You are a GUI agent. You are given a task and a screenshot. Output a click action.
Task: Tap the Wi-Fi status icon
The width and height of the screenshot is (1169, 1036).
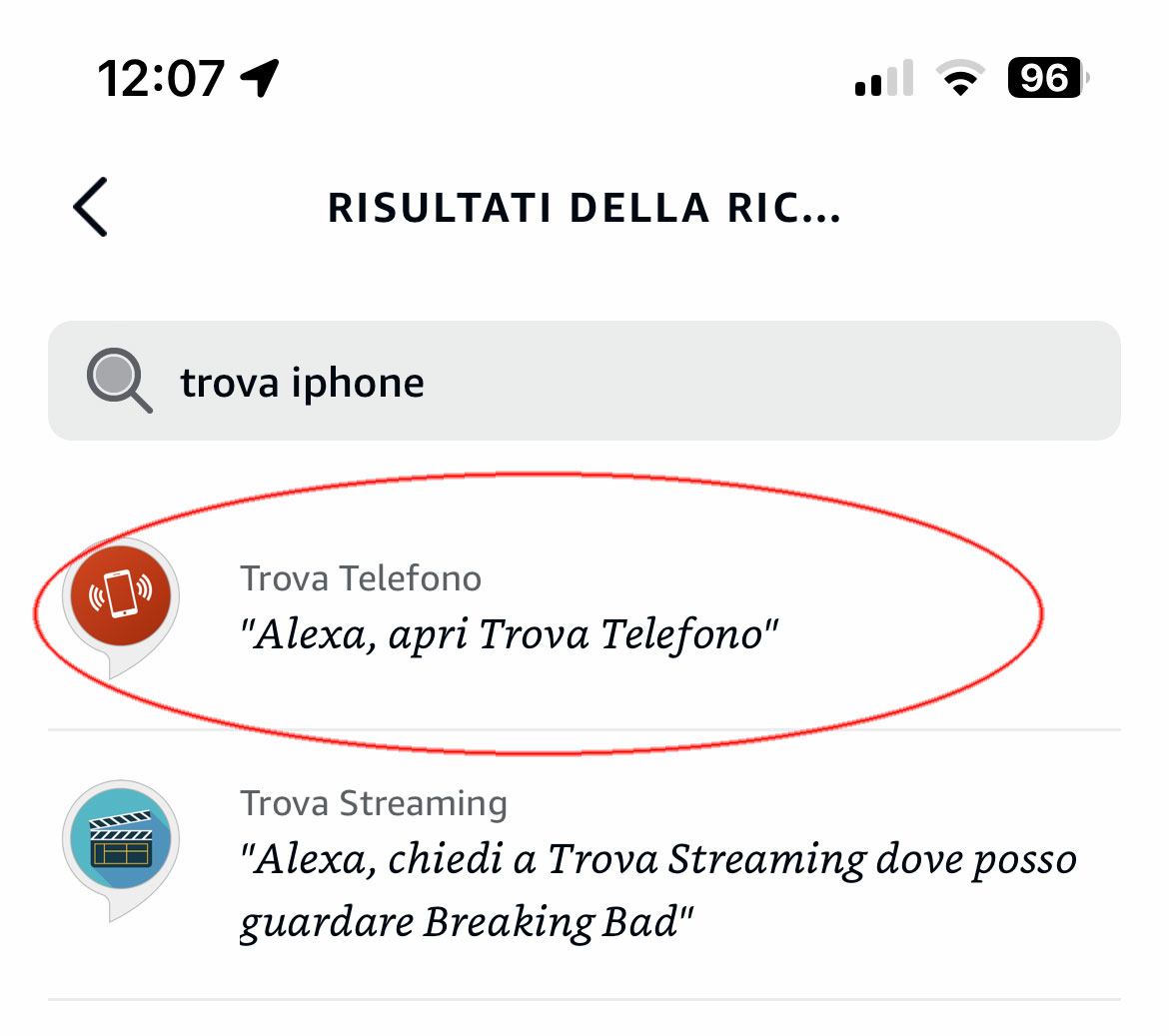pyautogui.click(x=959, y=78)
